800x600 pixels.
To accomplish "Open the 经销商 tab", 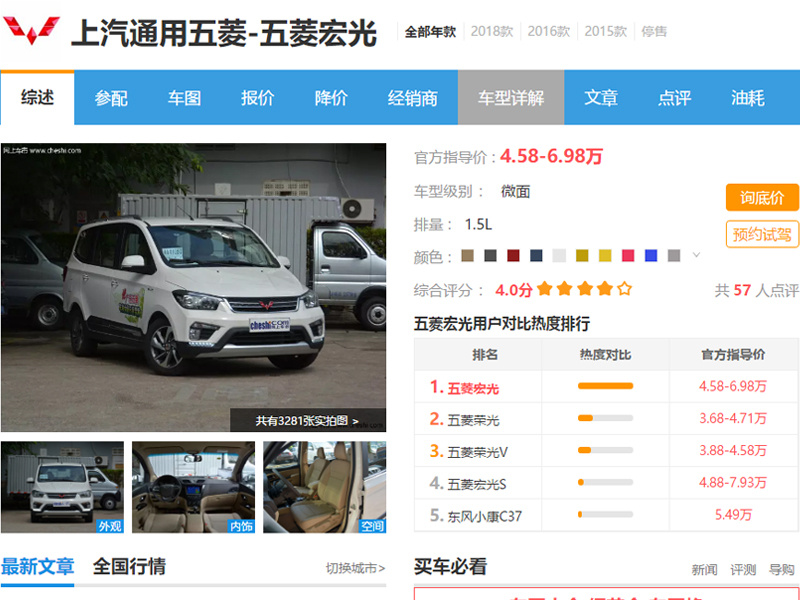I will pos(412,97).
